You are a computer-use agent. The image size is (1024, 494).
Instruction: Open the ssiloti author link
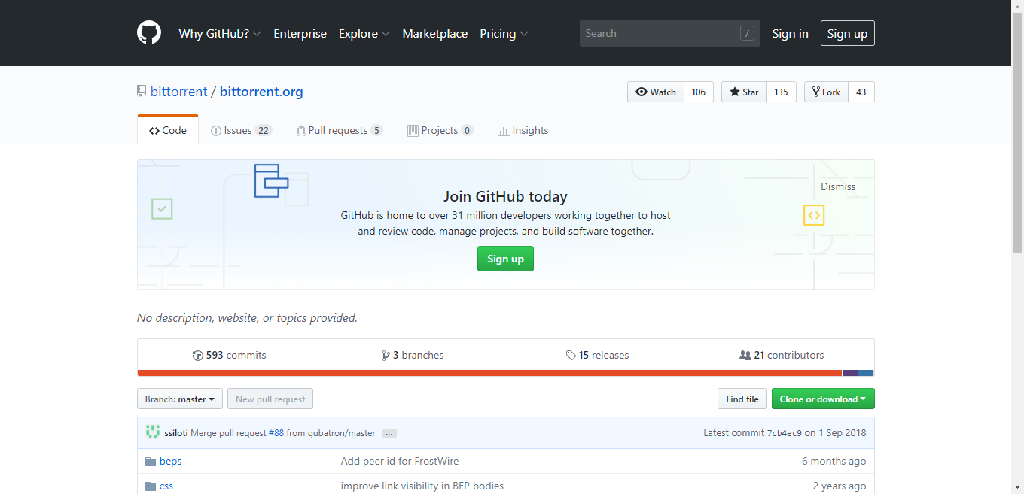click(x=176, y=433)
